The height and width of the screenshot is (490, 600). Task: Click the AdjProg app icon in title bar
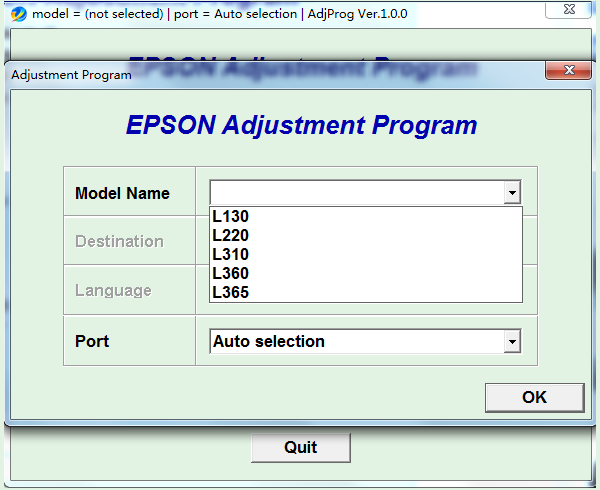pyautogui.click(x=18, y=14)
